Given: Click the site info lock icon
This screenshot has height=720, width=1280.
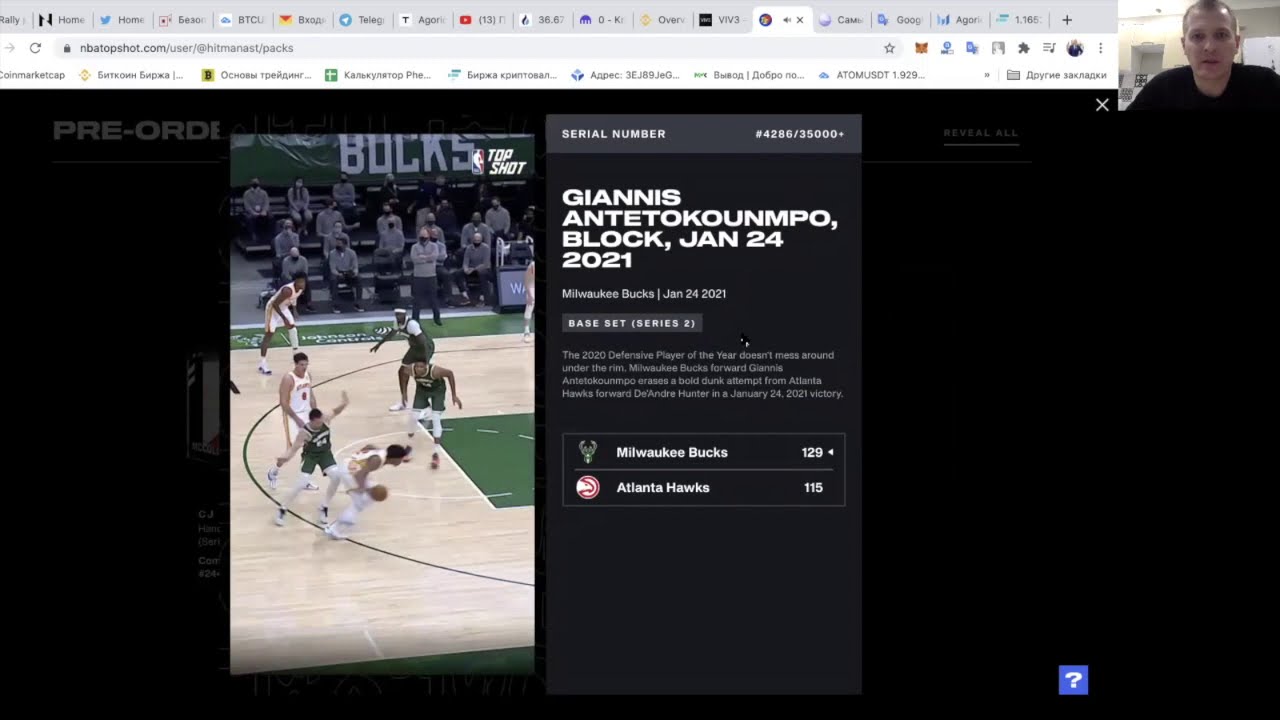Looking at the screenshot, I should tap(67, 48).
